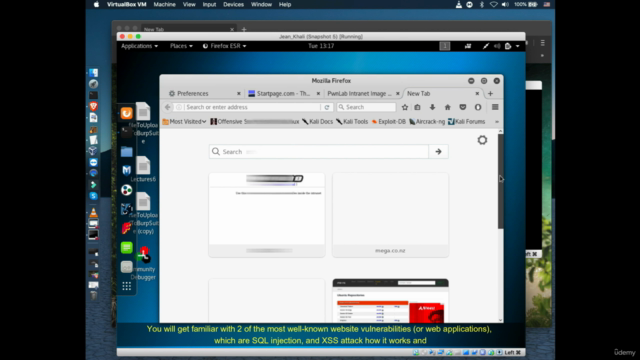640x360 pixels.
Task: Open the mega.co.nz top site tile
Action: [390, 215]
